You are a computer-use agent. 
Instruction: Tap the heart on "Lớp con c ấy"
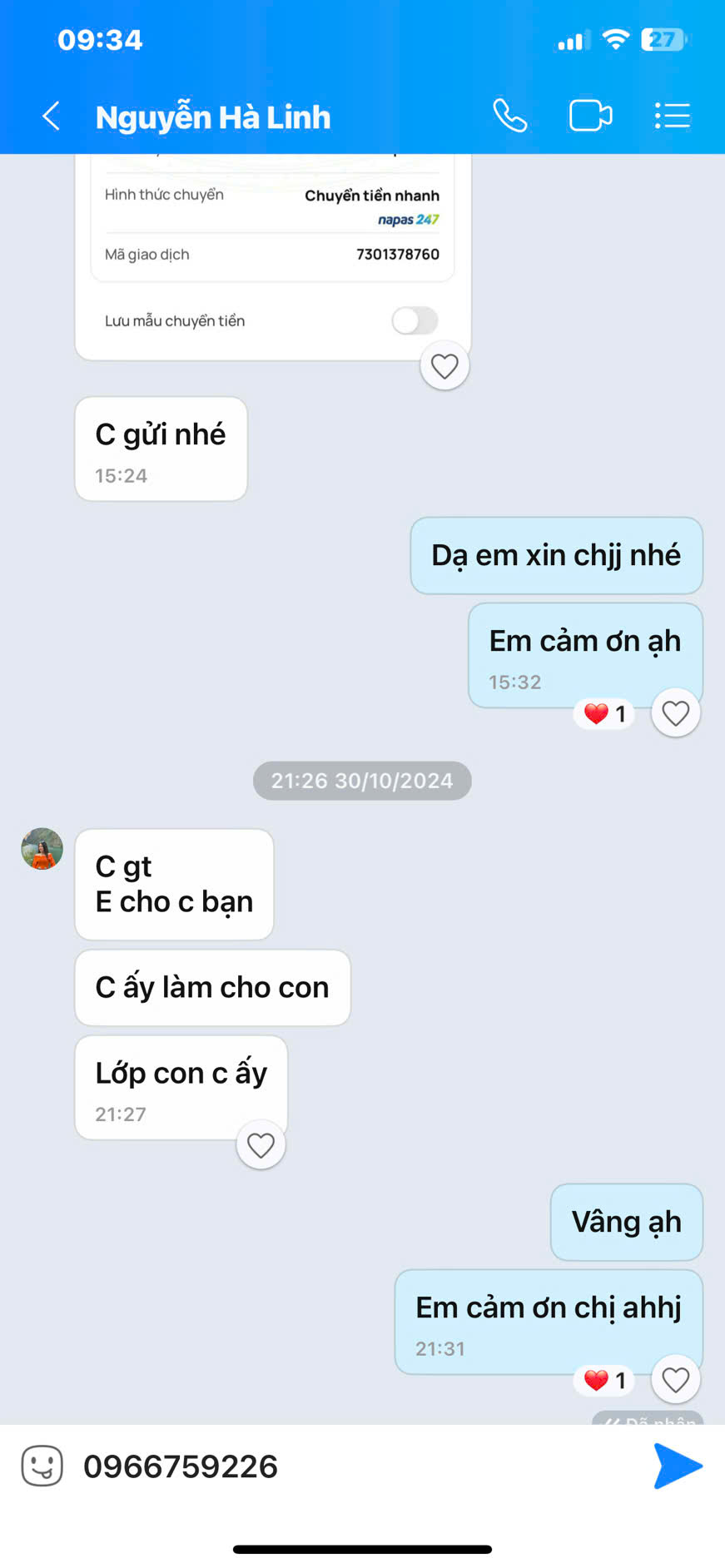[261, 1145]
